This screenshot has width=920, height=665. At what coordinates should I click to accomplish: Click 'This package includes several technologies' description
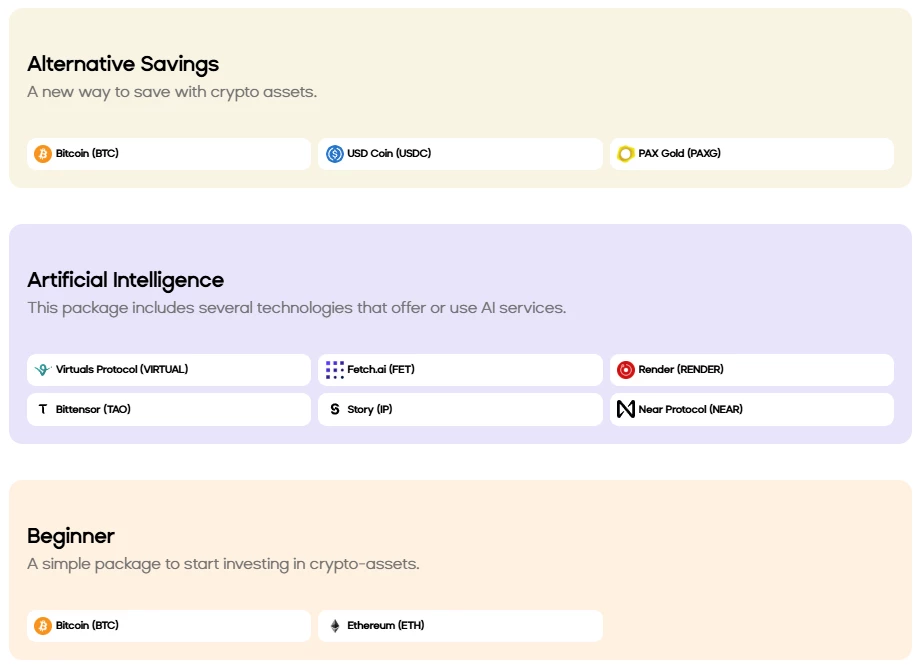pos(297,308)
